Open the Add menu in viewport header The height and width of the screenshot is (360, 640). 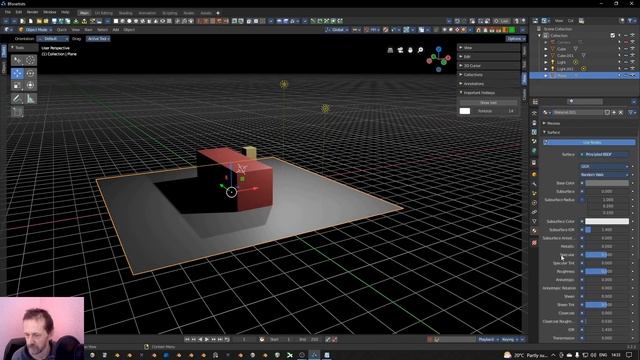[x=116, y=30]
